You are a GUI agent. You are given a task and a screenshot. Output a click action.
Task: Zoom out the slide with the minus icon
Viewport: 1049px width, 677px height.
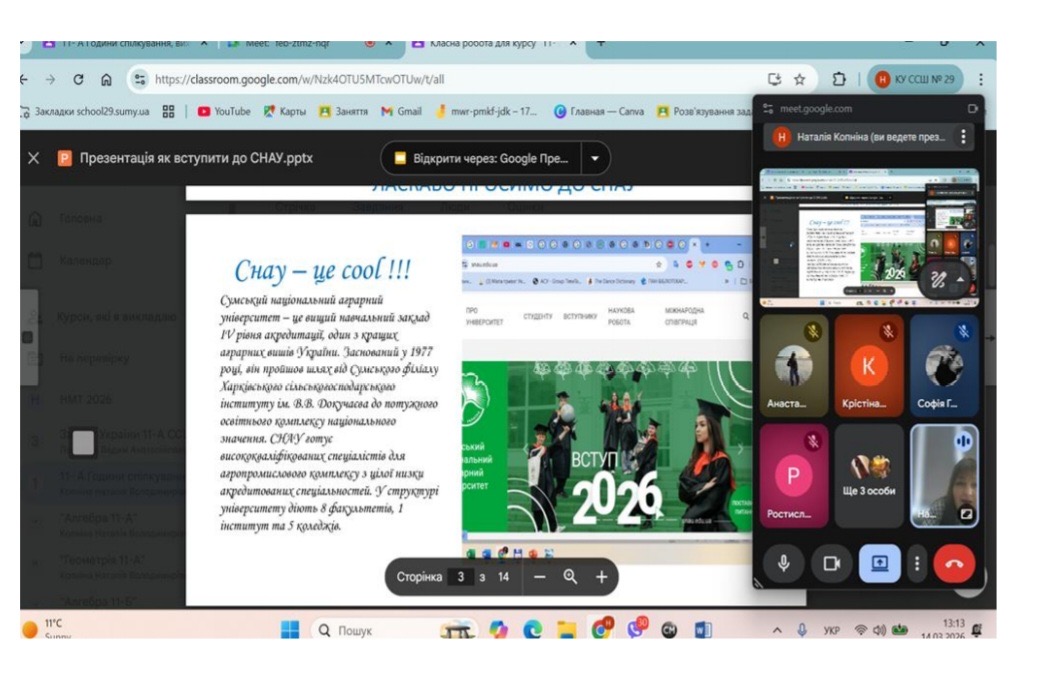[540, 577]
